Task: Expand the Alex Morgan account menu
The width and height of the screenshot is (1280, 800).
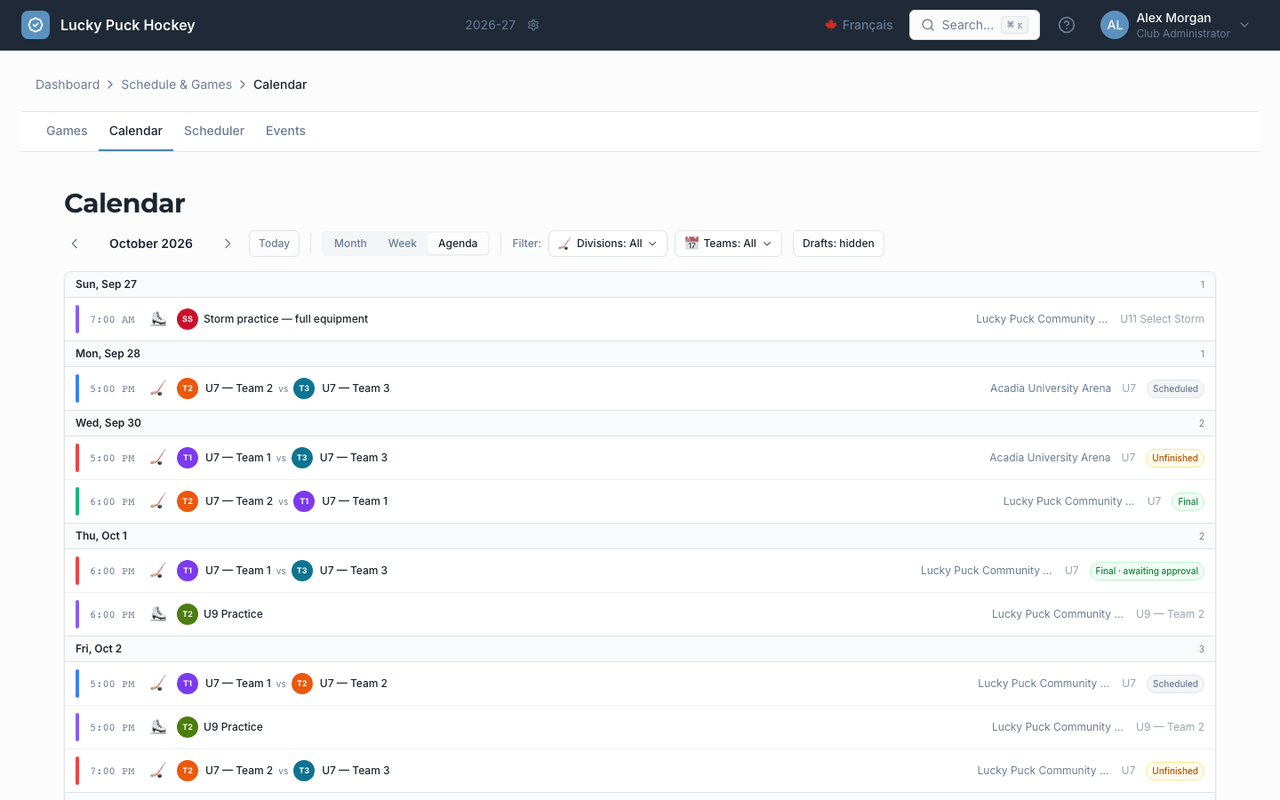Action: point(1175,25)
